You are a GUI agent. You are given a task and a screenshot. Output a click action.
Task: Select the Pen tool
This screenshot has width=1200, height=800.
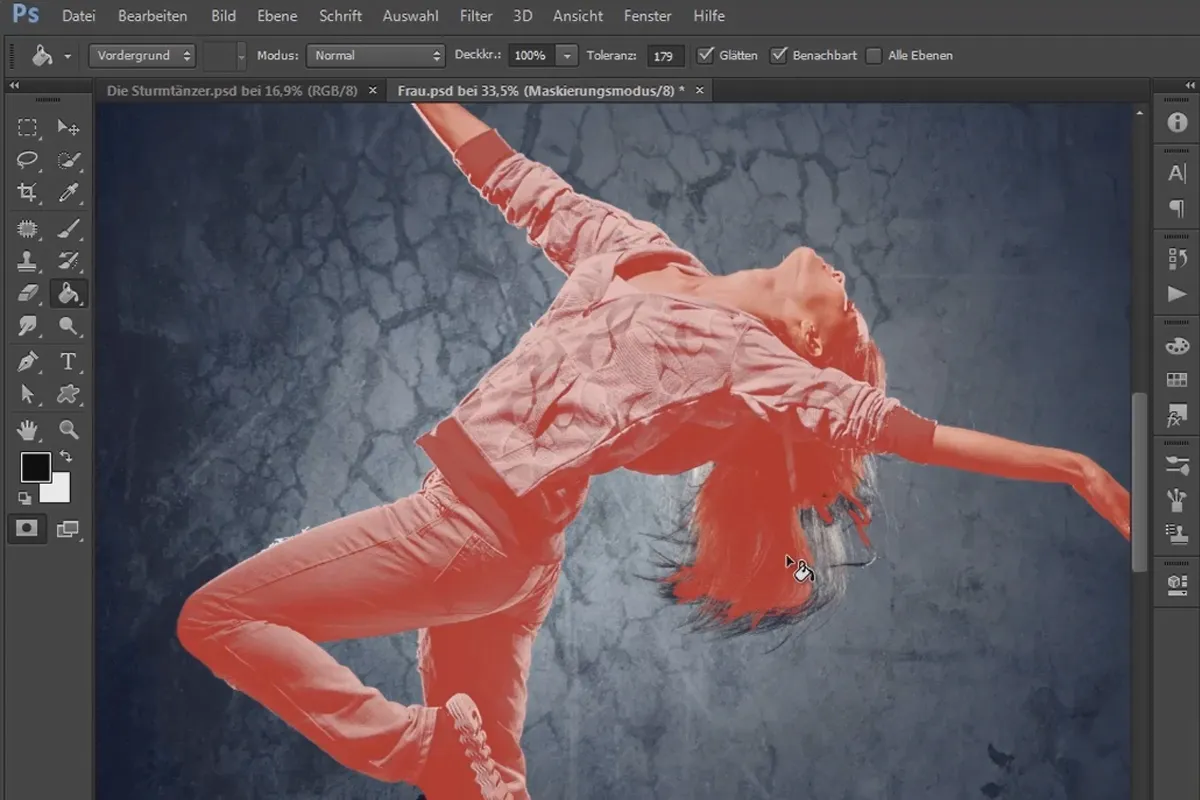pos(28,361)
